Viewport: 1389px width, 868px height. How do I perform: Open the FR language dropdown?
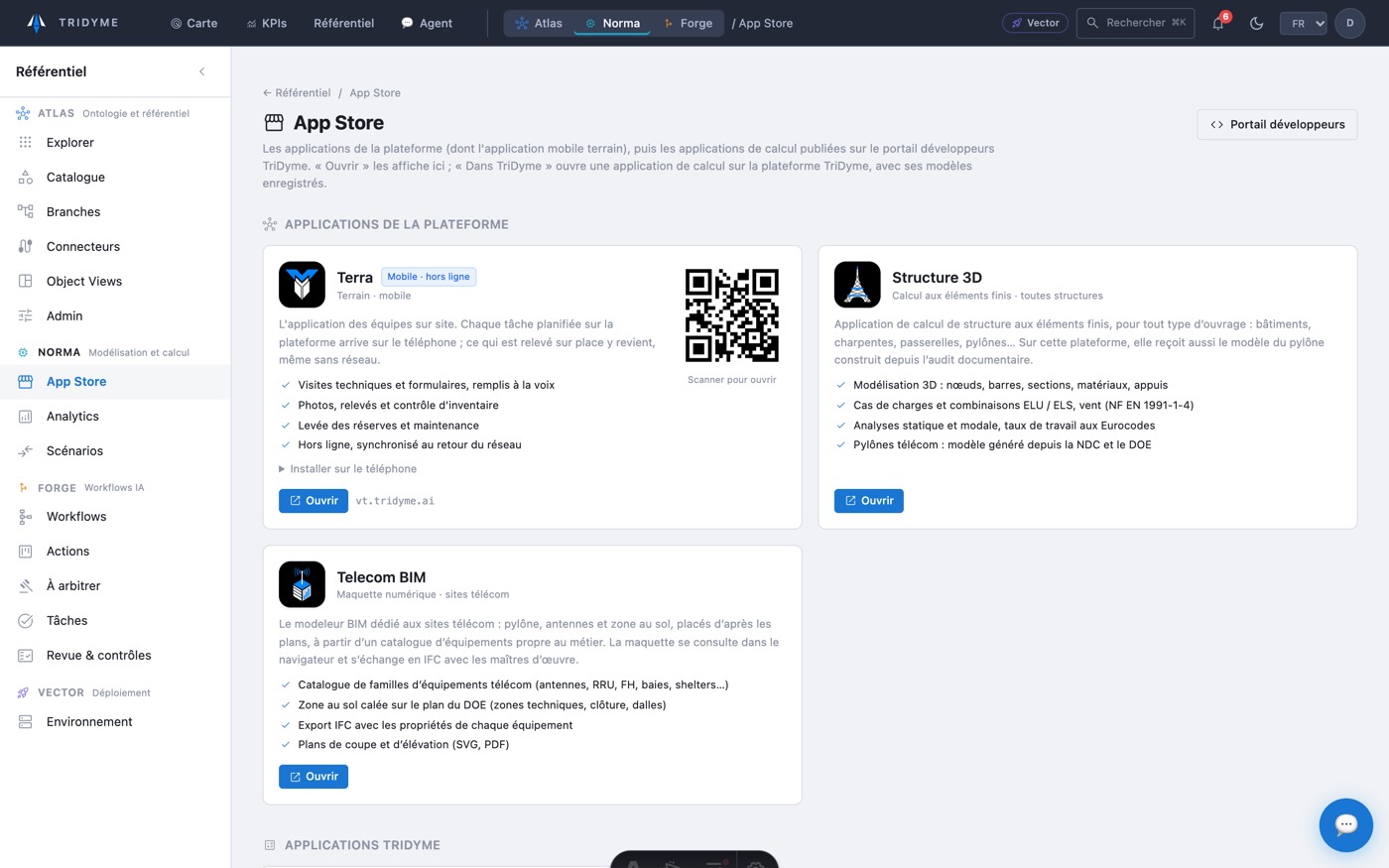(x=1304, y=23)
